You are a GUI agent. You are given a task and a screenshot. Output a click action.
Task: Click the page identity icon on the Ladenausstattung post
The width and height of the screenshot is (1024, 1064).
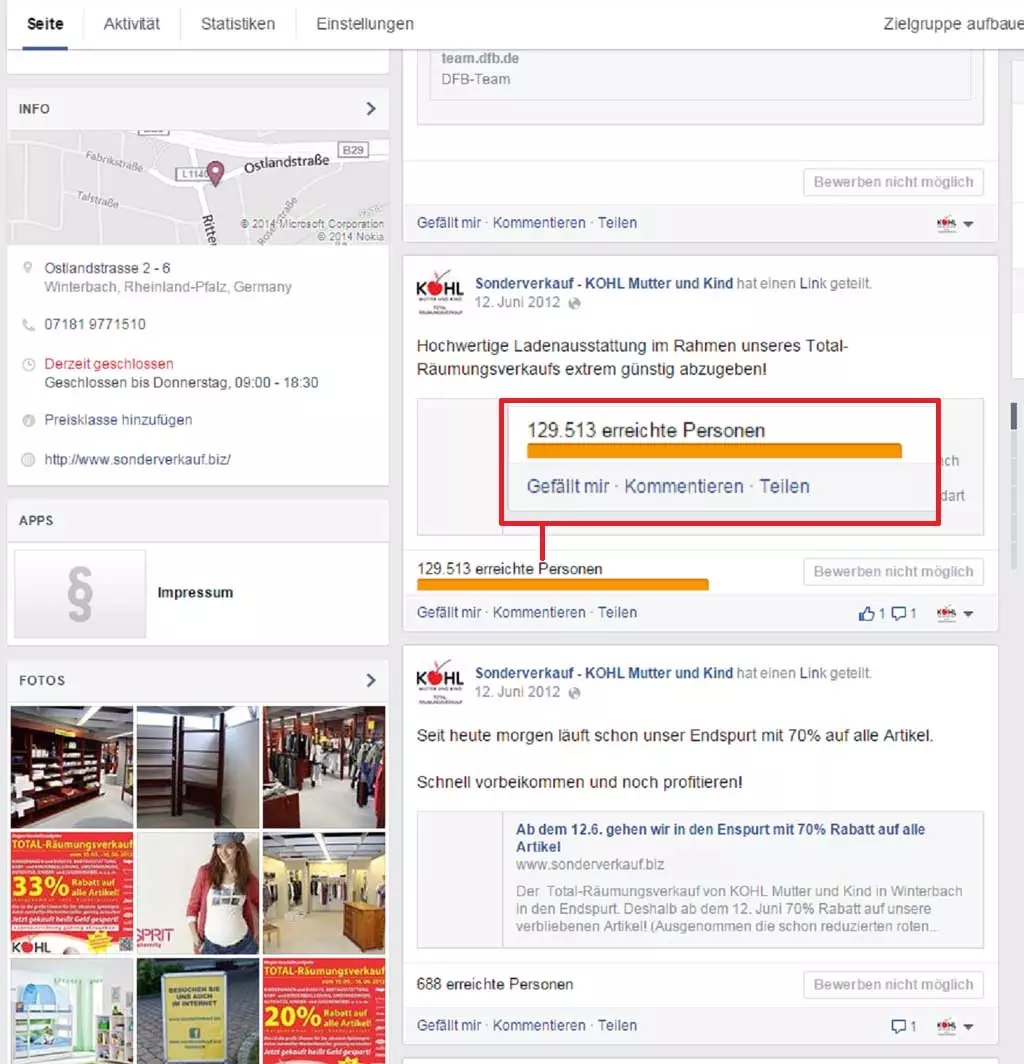click(946, 613)
